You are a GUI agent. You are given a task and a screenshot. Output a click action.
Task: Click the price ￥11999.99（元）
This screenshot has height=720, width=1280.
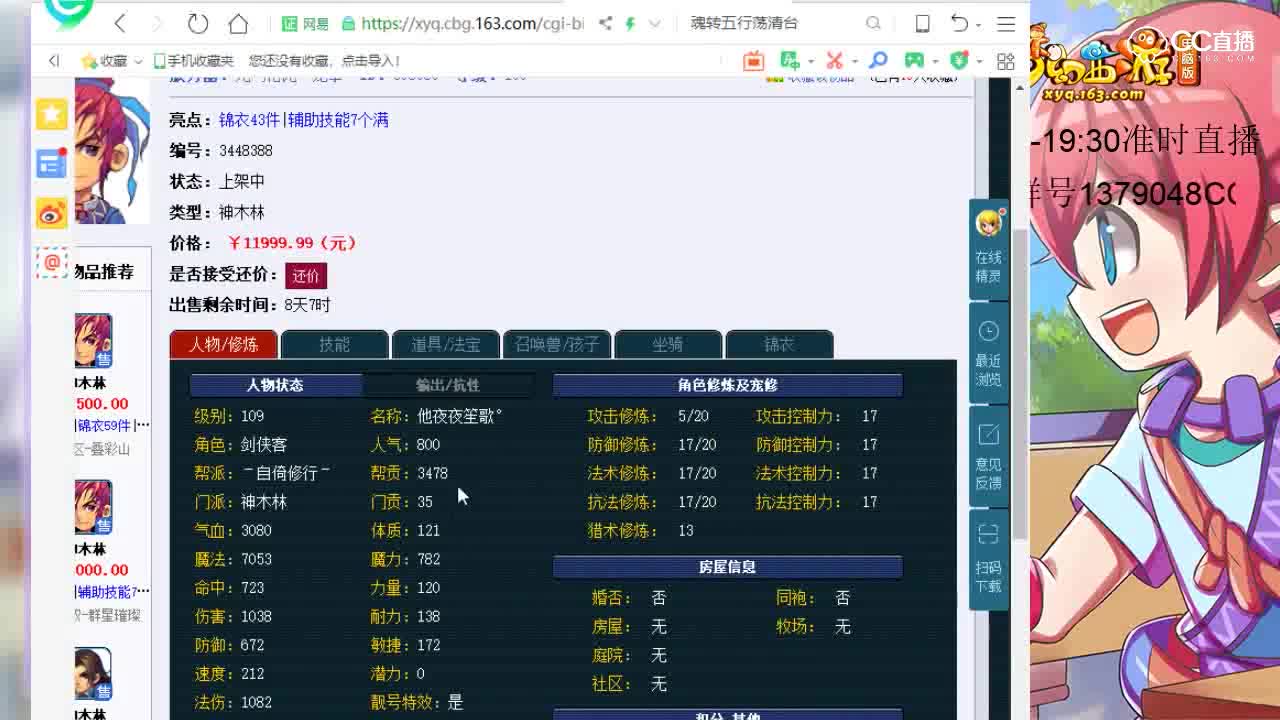point(292,243)
